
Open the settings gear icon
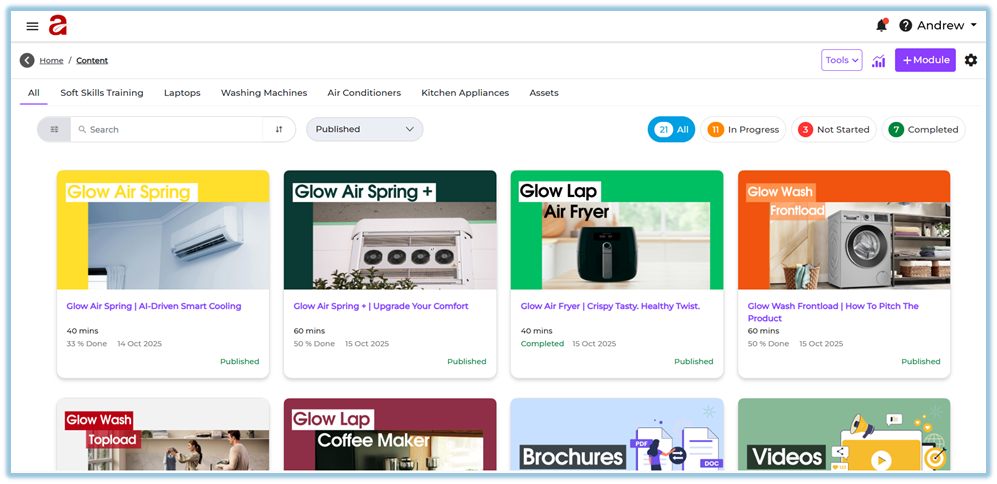coord(971,61)
